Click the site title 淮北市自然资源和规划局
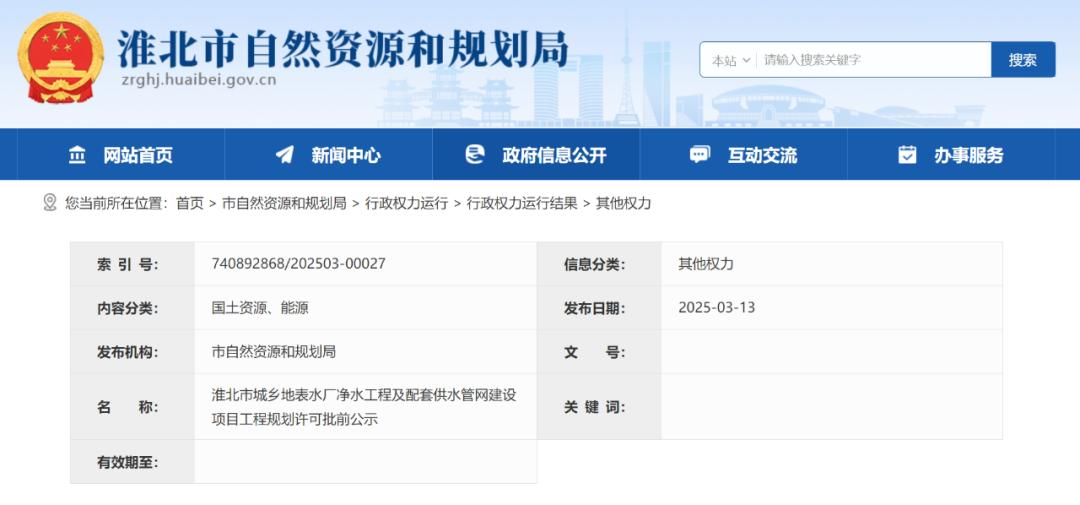 [342, 48]
